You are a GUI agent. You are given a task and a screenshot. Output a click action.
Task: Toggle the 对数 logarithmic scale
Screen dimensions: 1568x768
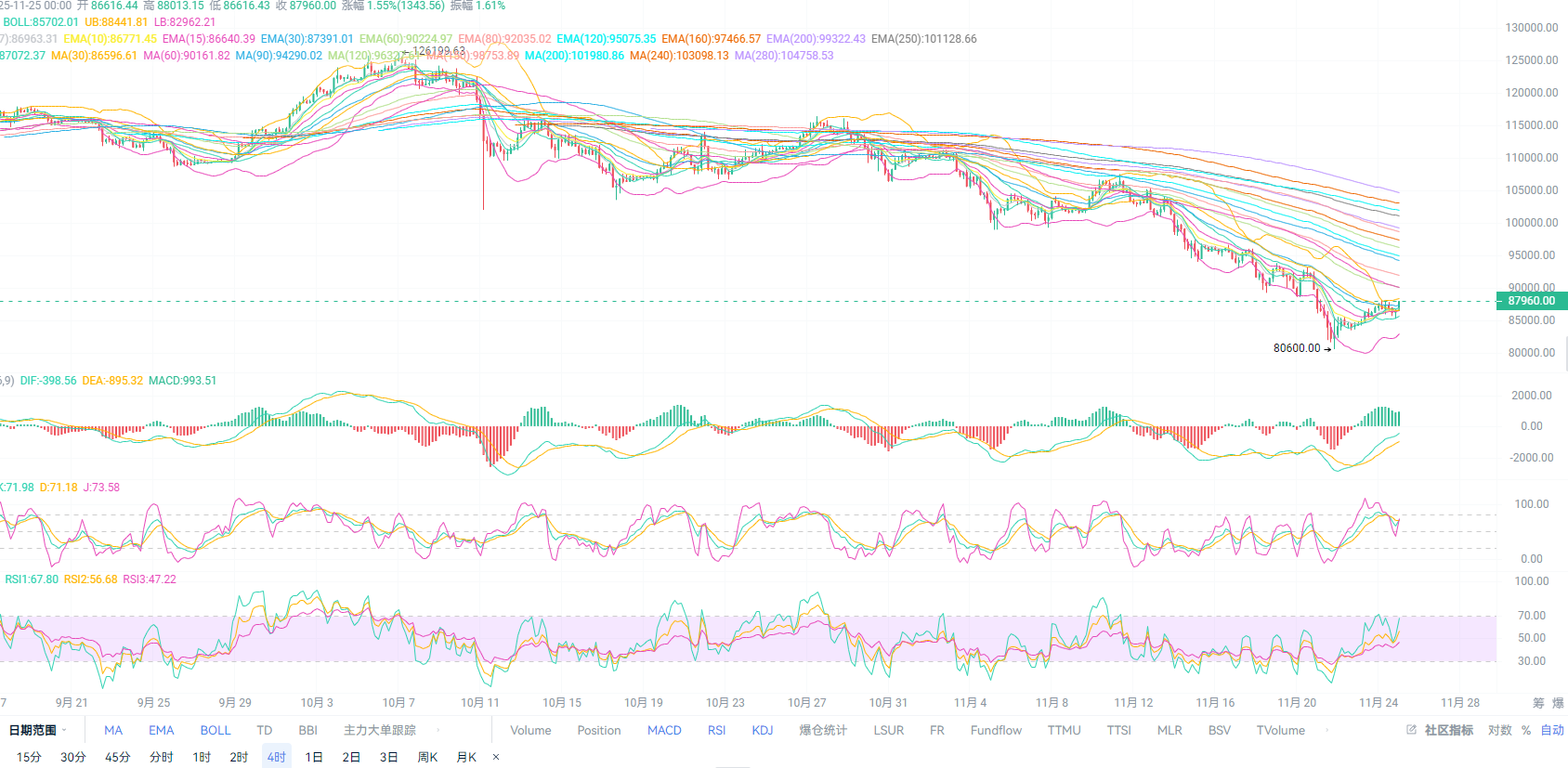[x=1499, y=730]
